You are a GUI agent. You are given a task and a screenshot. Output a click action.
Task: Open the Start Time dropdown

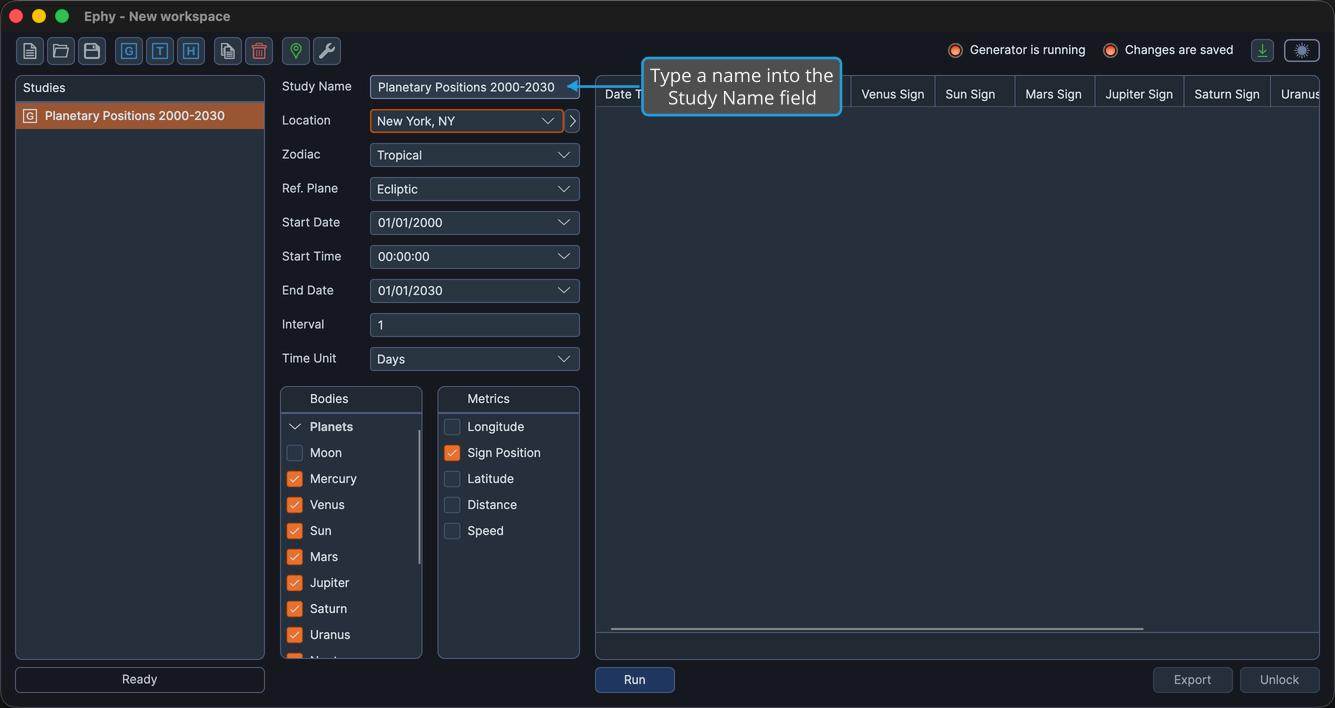(474, 257)
